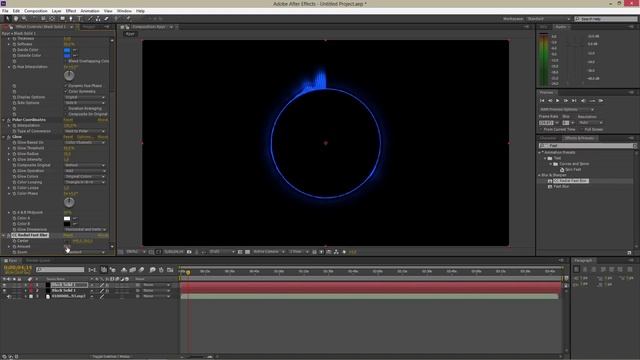Viewport: 640px width, 360px height.
Task: Toggle Duration Averaging checkbox
Action: coord(66,109)
